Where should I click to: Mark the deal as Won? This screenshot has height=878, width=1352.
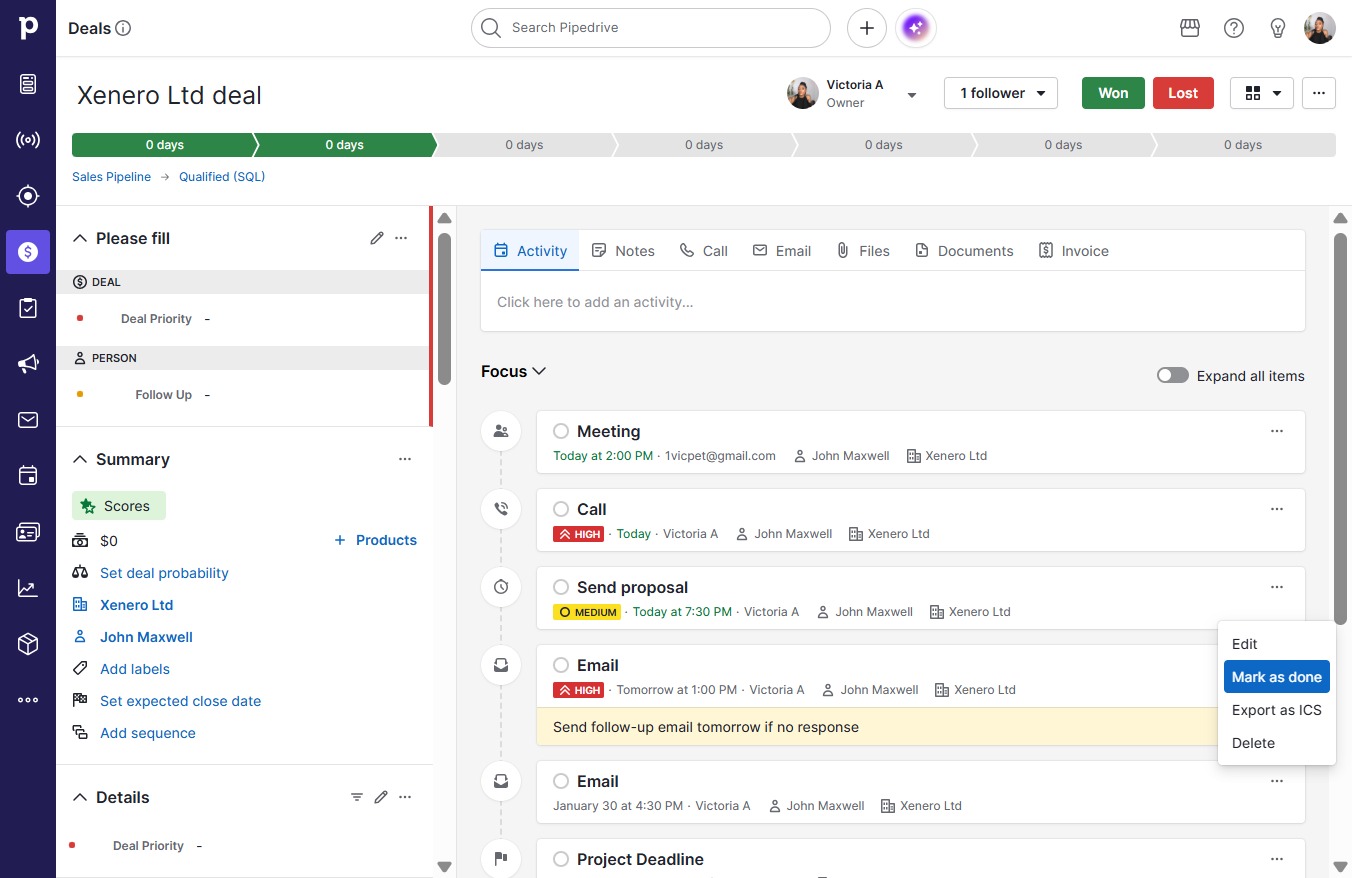1113,93
